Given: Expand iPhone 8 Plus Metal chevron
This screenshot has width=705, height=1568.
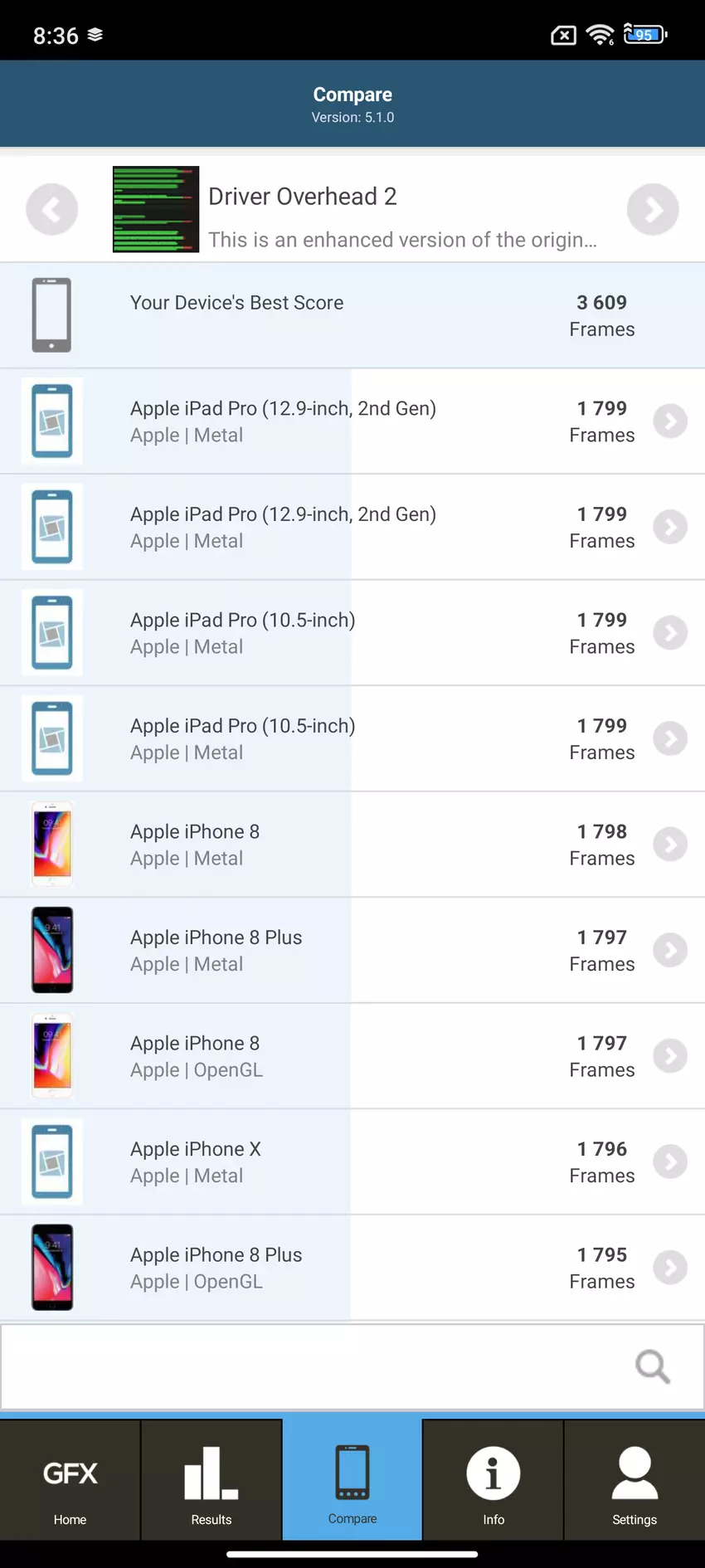Looking at the screenshot, I should click(670, 950).
